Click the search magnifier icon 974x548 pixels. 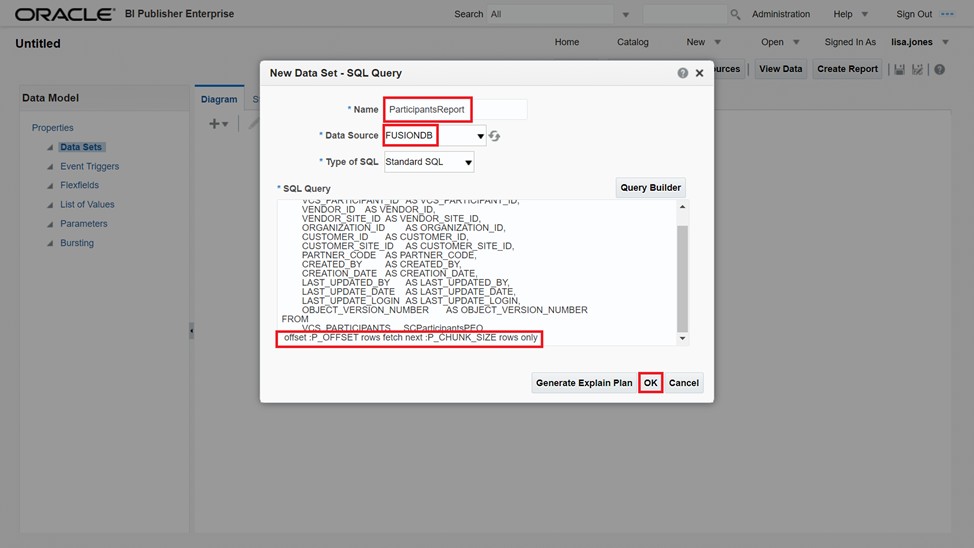pos(735,14)
